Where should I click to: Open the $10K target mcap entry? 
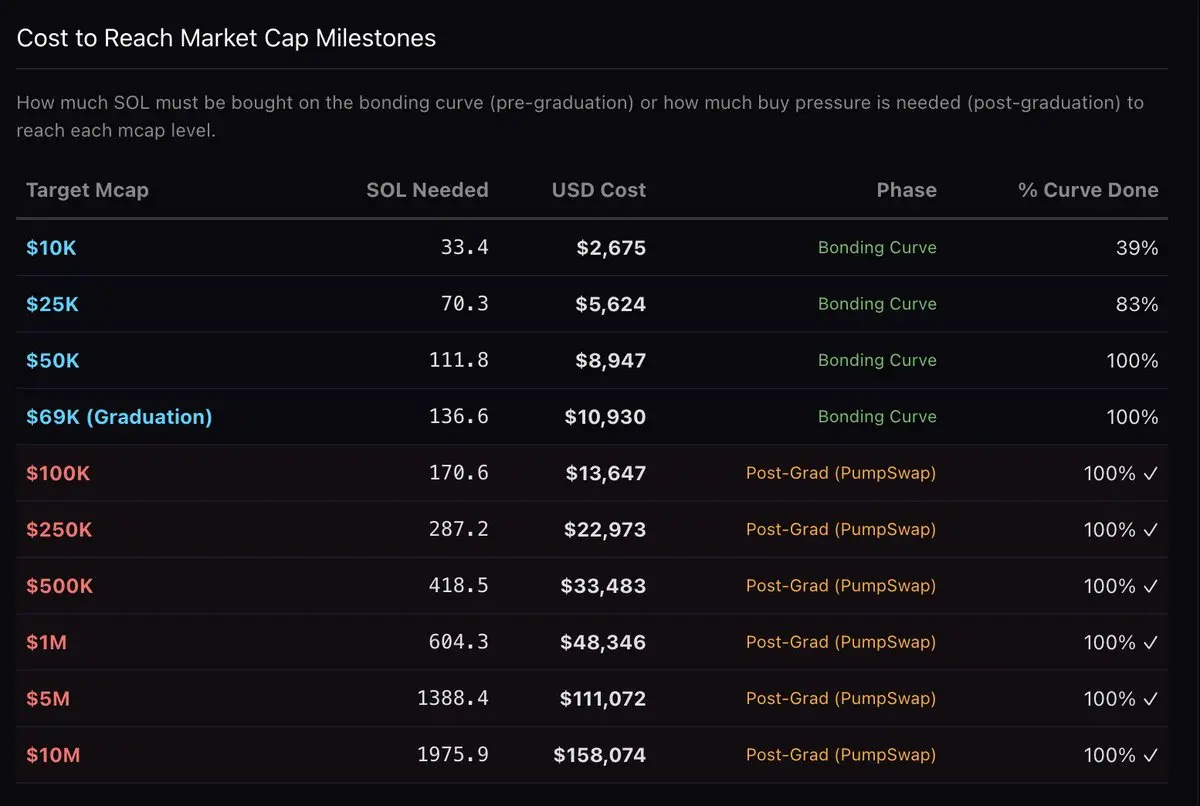51,248
